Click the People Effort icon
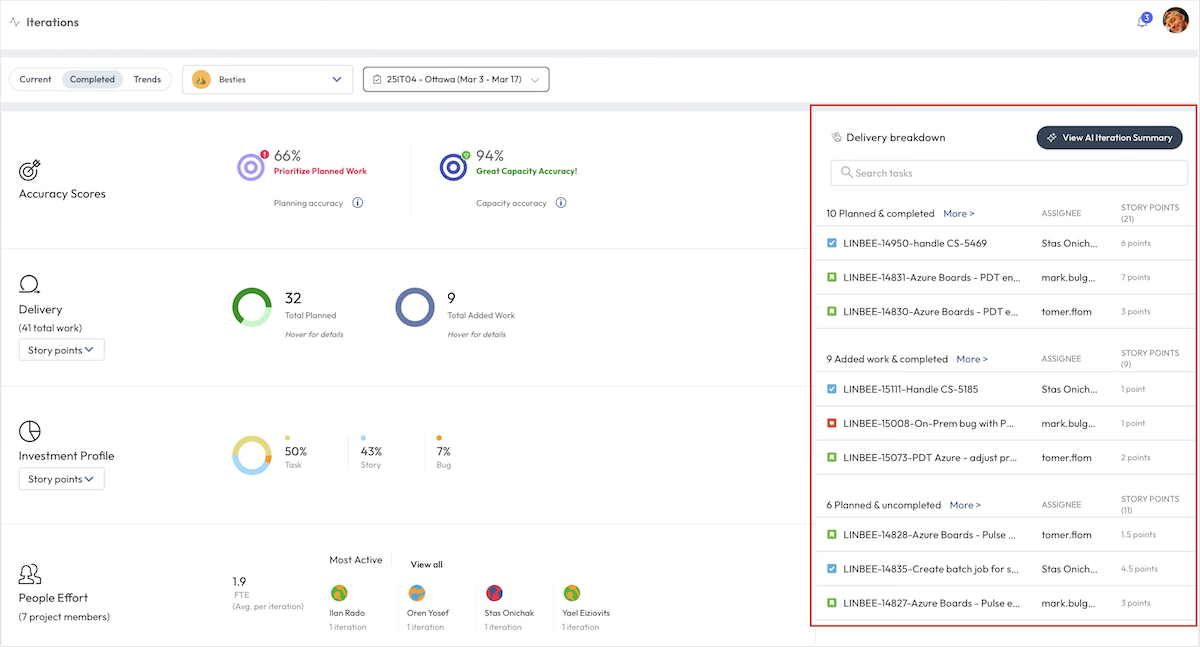Viewport: 1200px width, 647px height. pyautogui.click(x=30, y=574)
